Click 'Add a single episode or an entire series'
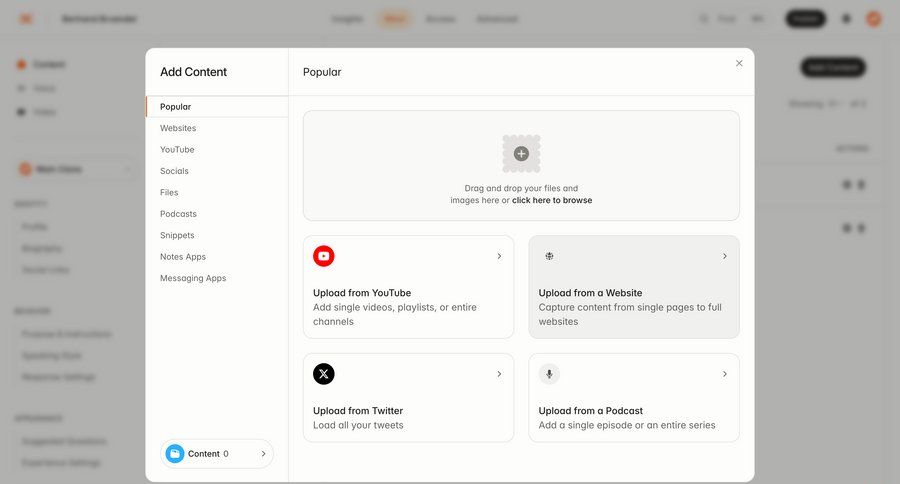The image size is (900, 484). pyautogui.click(x=627, y=425)
